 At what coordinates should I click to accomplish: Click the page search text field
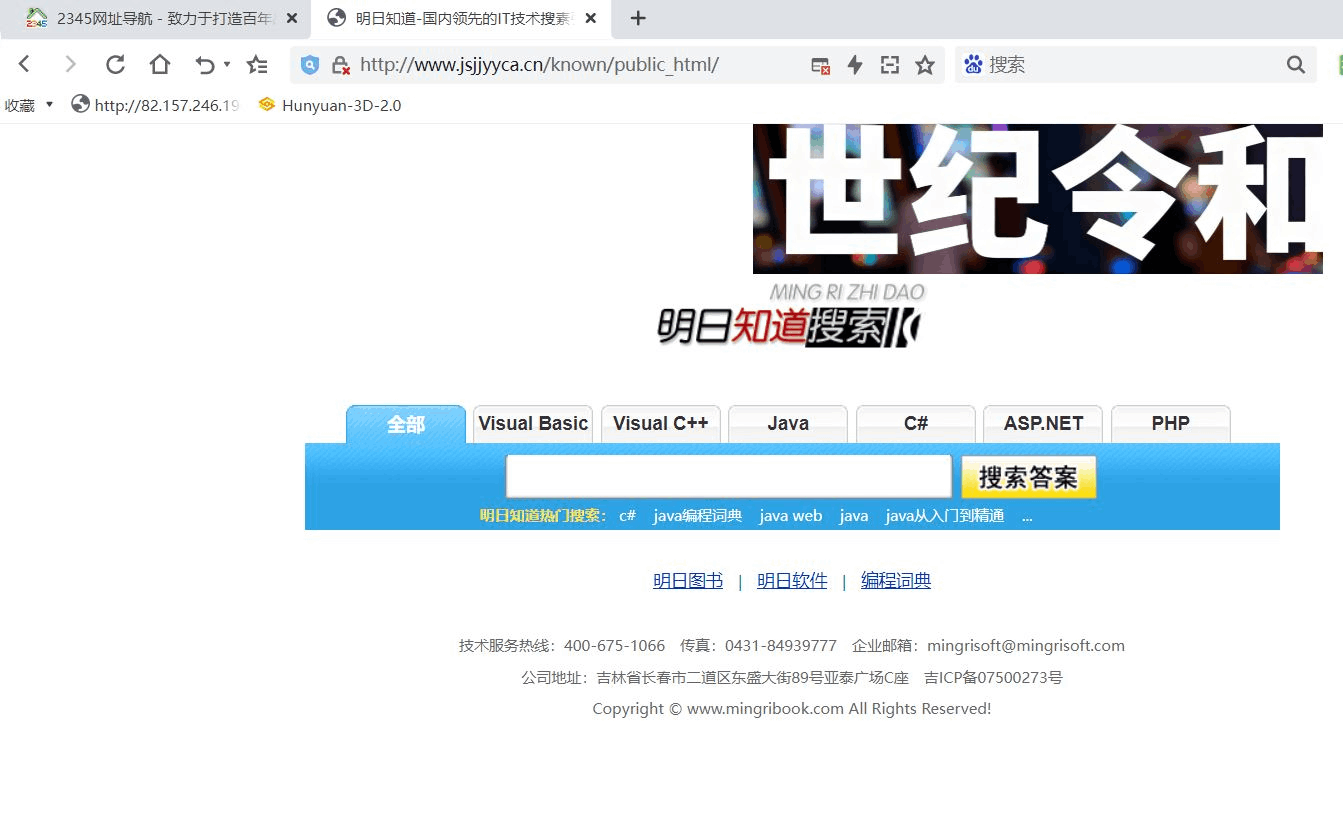(729, 476)
